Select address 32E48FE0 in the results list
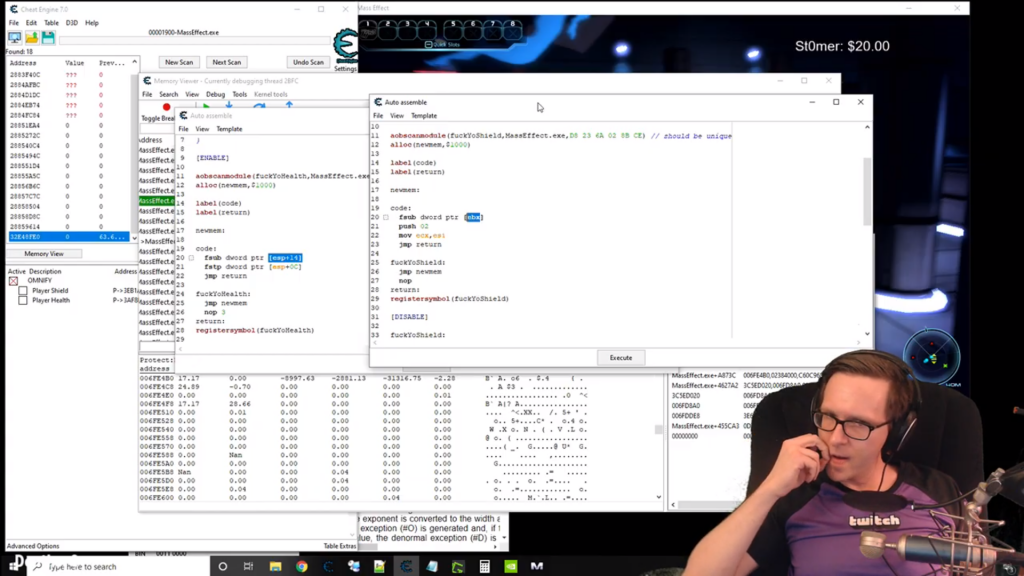The width and height of the screenshot is (1024, 576). tap(25, 237)
